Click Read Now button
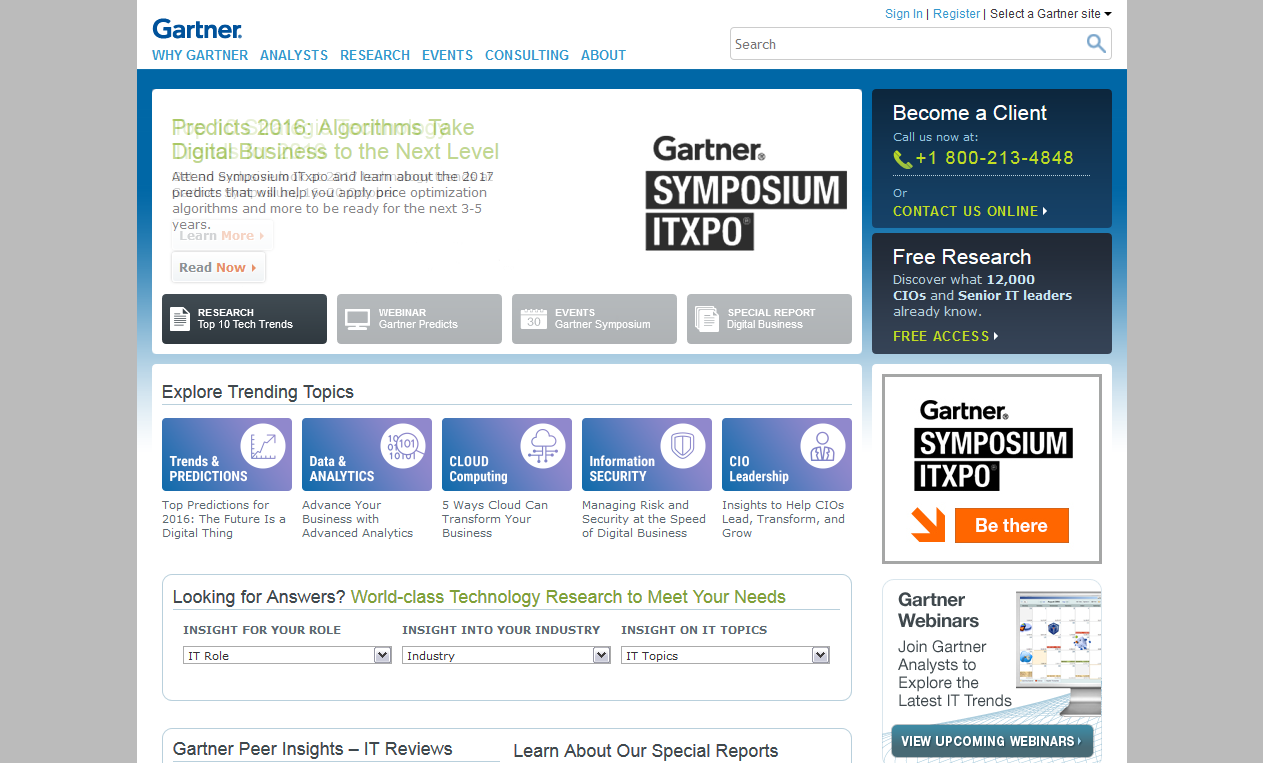Screen dimensions: 1263x763 [x=218, y=267]
